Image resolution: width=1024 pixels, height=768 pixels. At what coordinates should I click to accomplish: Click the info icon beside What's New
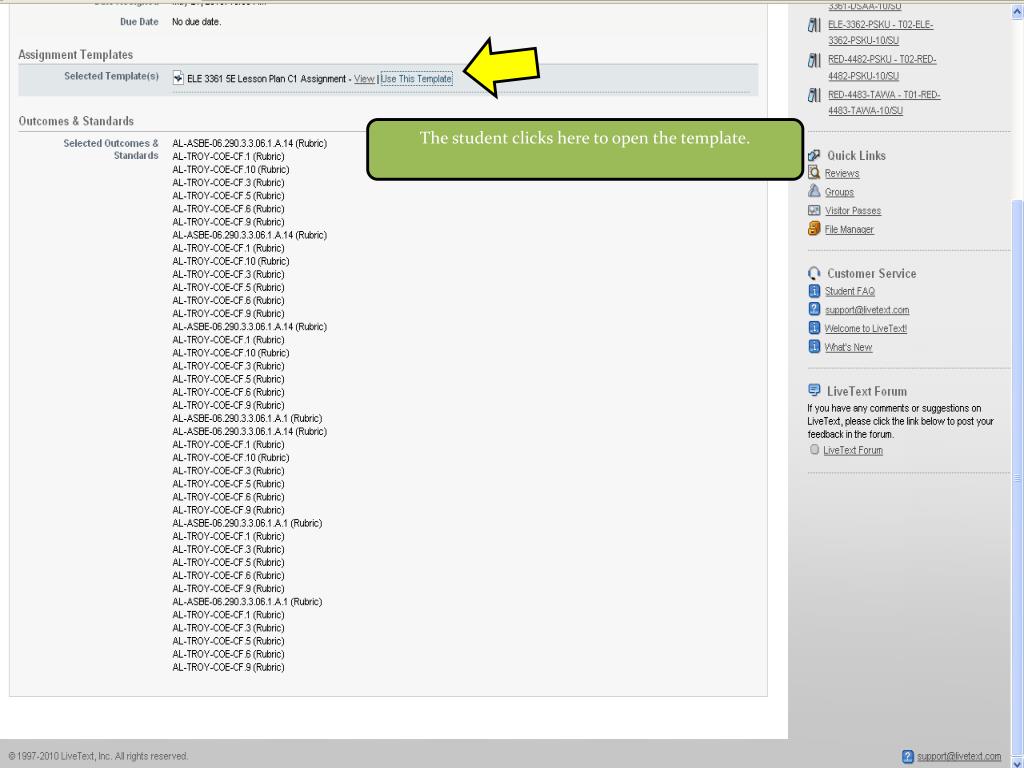point(814,347)
